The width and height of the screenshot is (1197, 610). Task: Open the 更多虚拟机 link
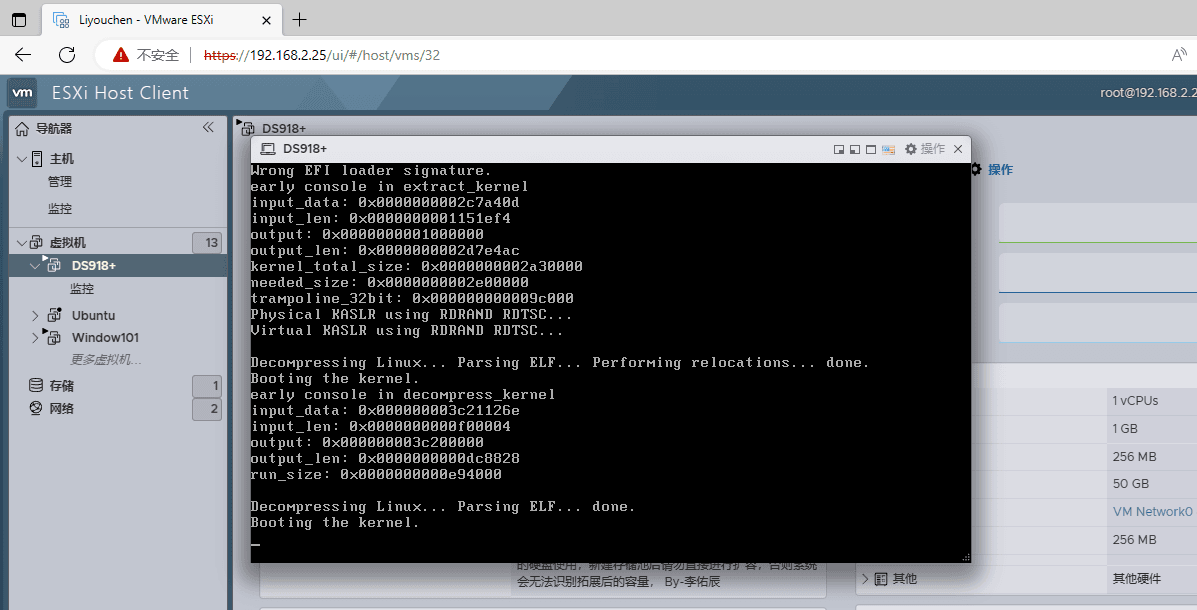click(105, 360)
